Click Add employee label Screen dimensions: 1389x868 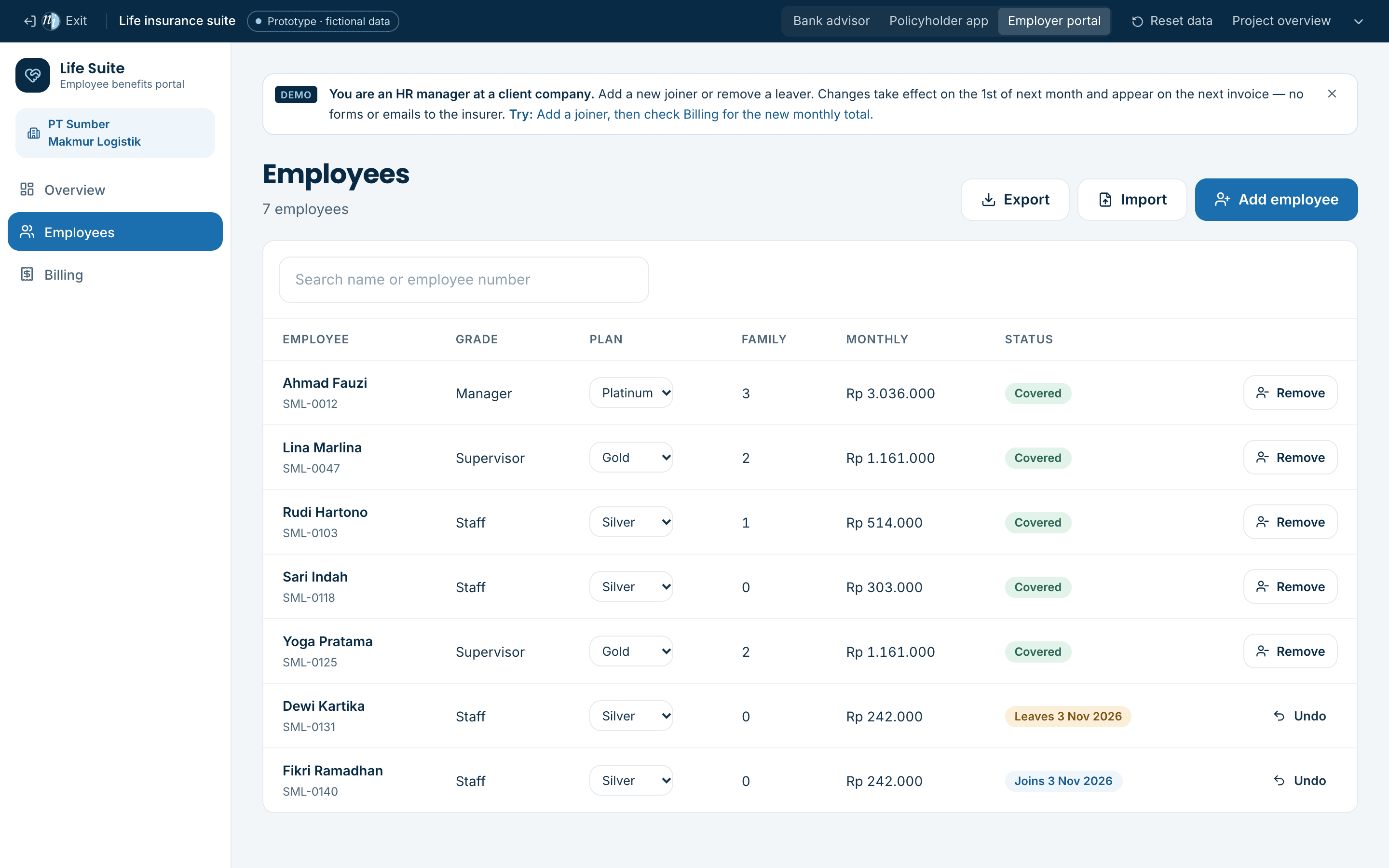1288,200
